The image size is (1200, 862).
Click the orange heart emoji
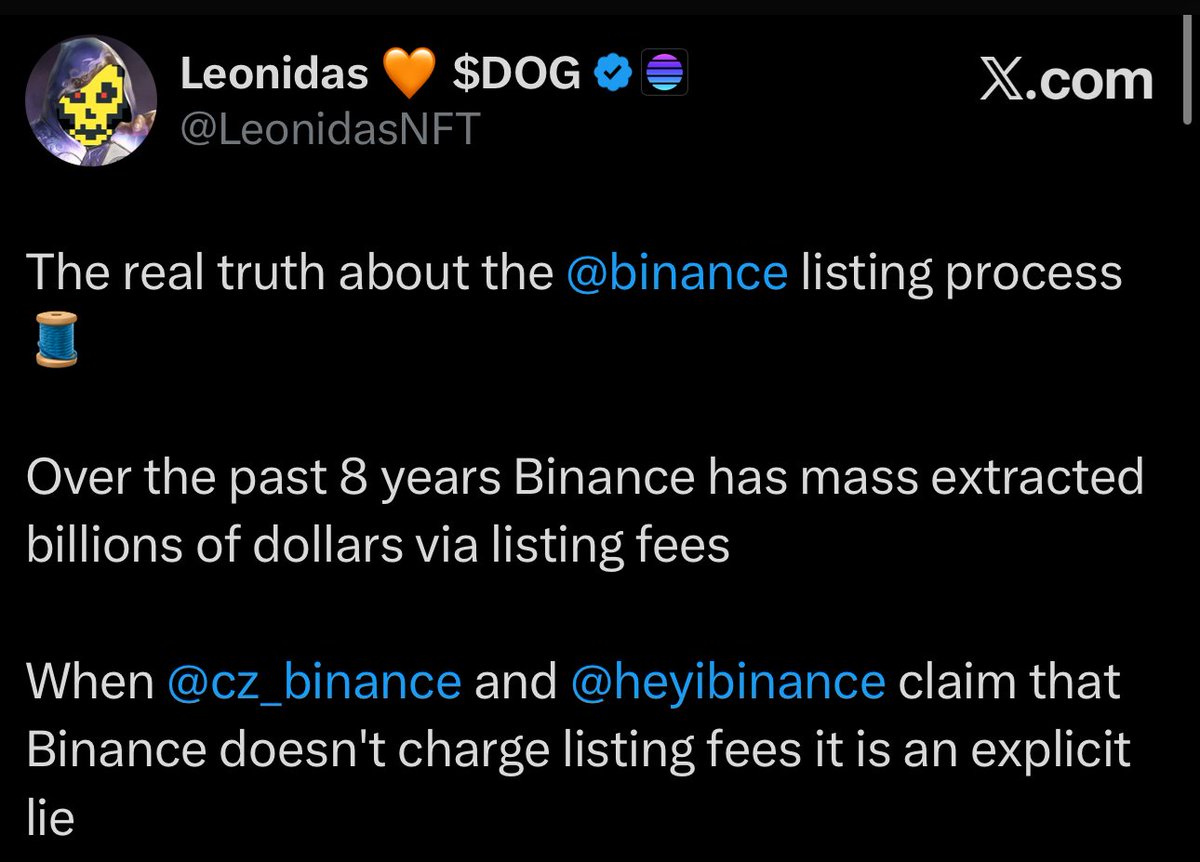coord(412,77)
